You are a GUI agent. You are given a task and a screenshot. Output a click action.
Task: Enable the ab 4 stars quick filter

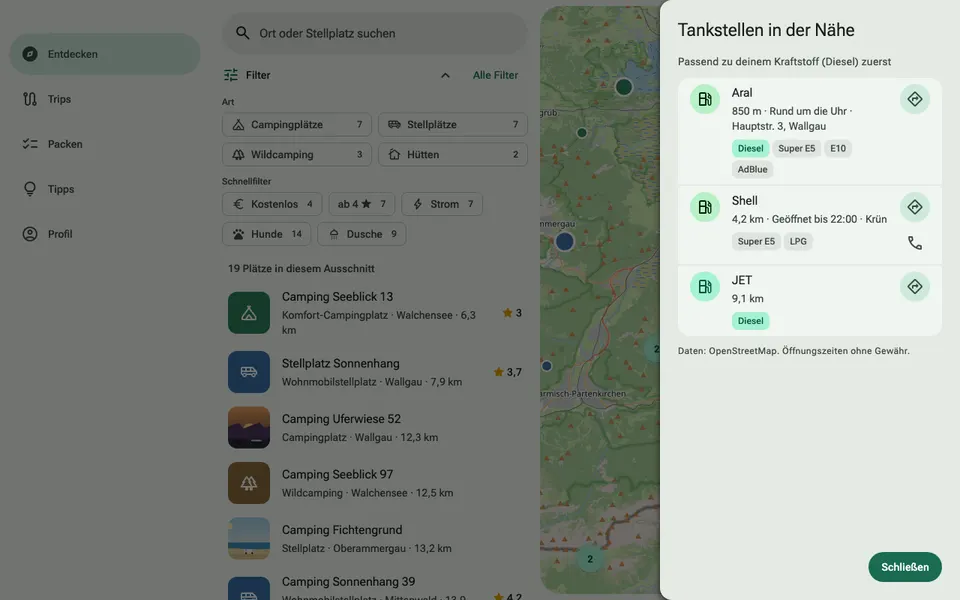coord(361,204)
